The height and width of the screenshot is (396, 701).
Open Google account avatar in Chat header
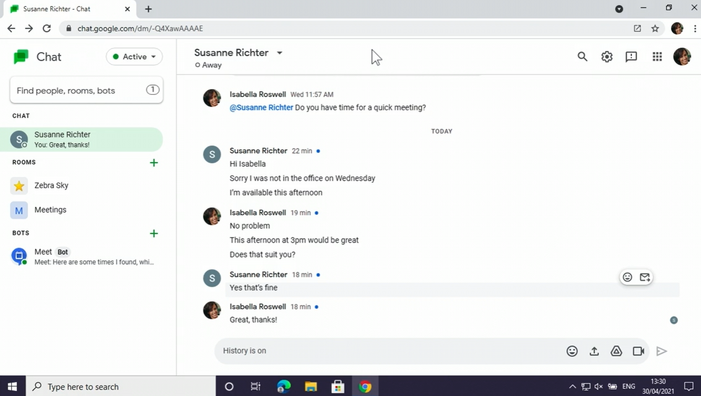pos(682,56)
